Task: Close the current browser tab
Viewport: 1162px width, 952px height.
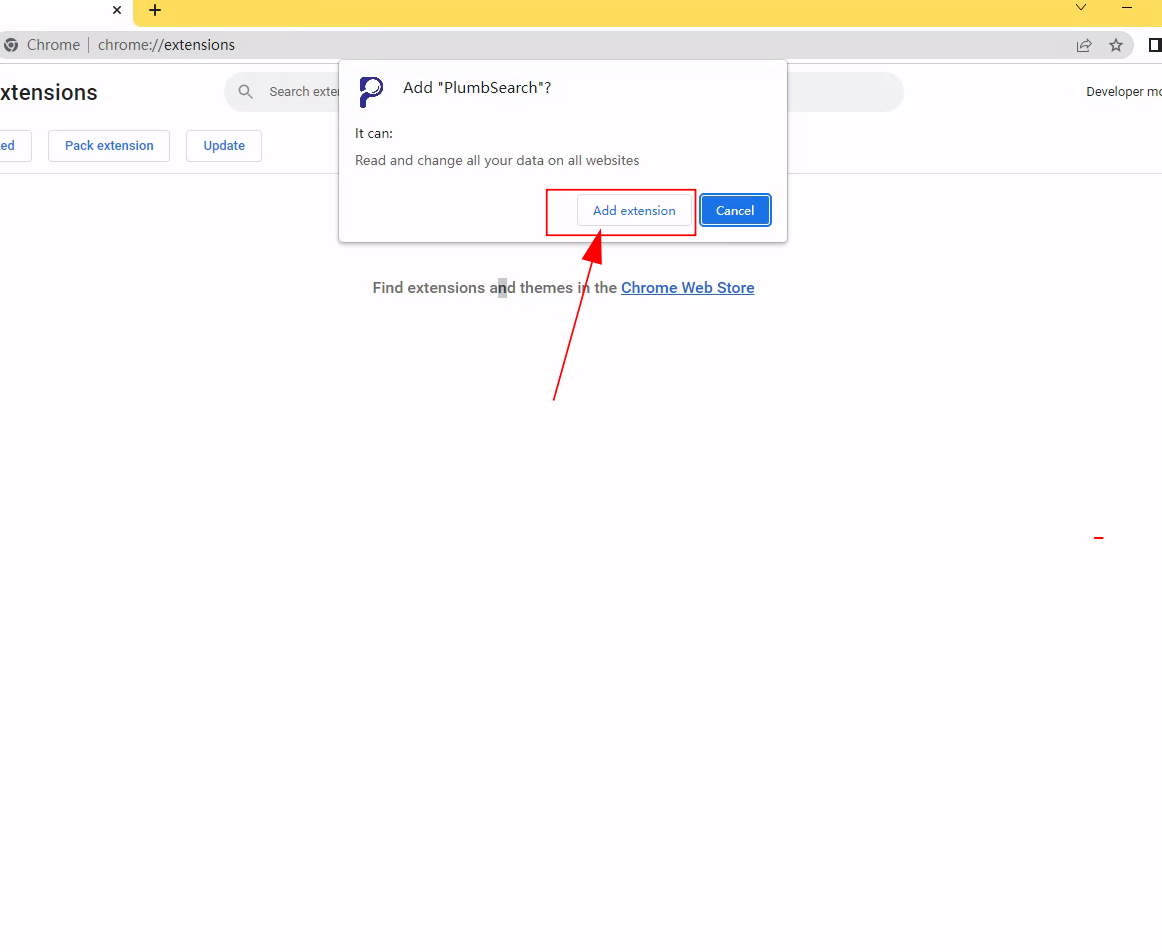Action: point(117,11)
